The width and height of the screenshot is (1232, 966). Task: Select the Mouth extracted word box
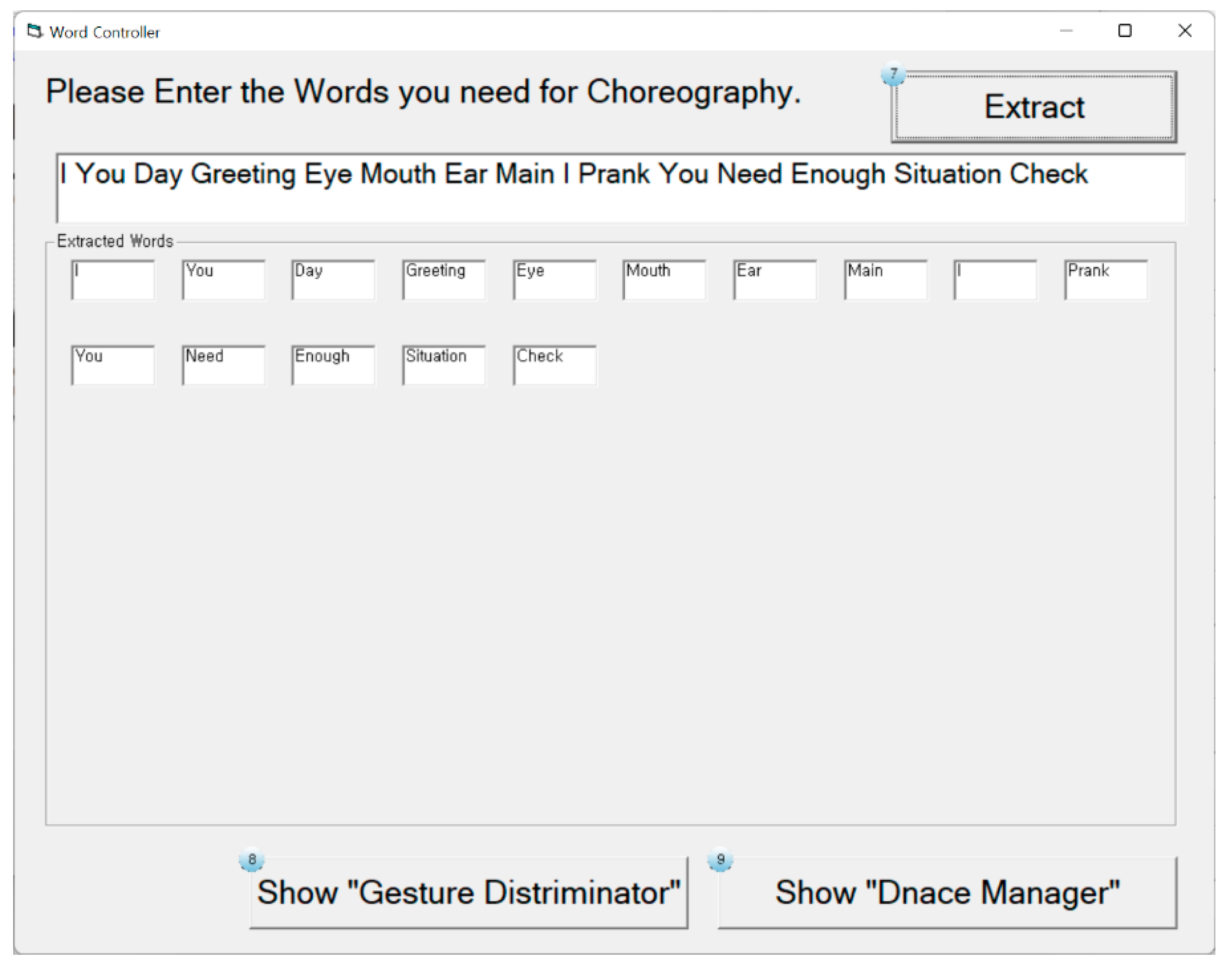click(664, 280)
